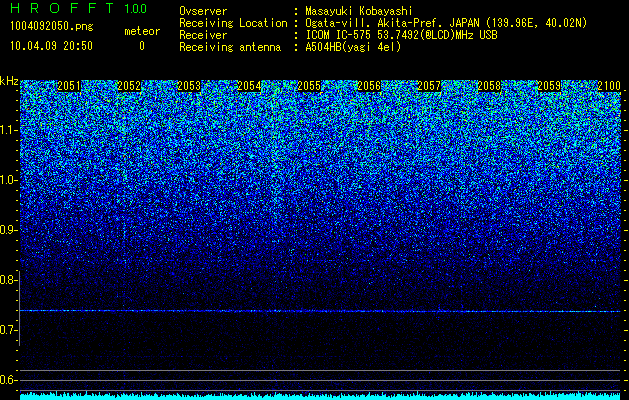Click the 2059 time marker
This screenshot has width=629, height=400.
pyautogui.click(x=549, y=86)
